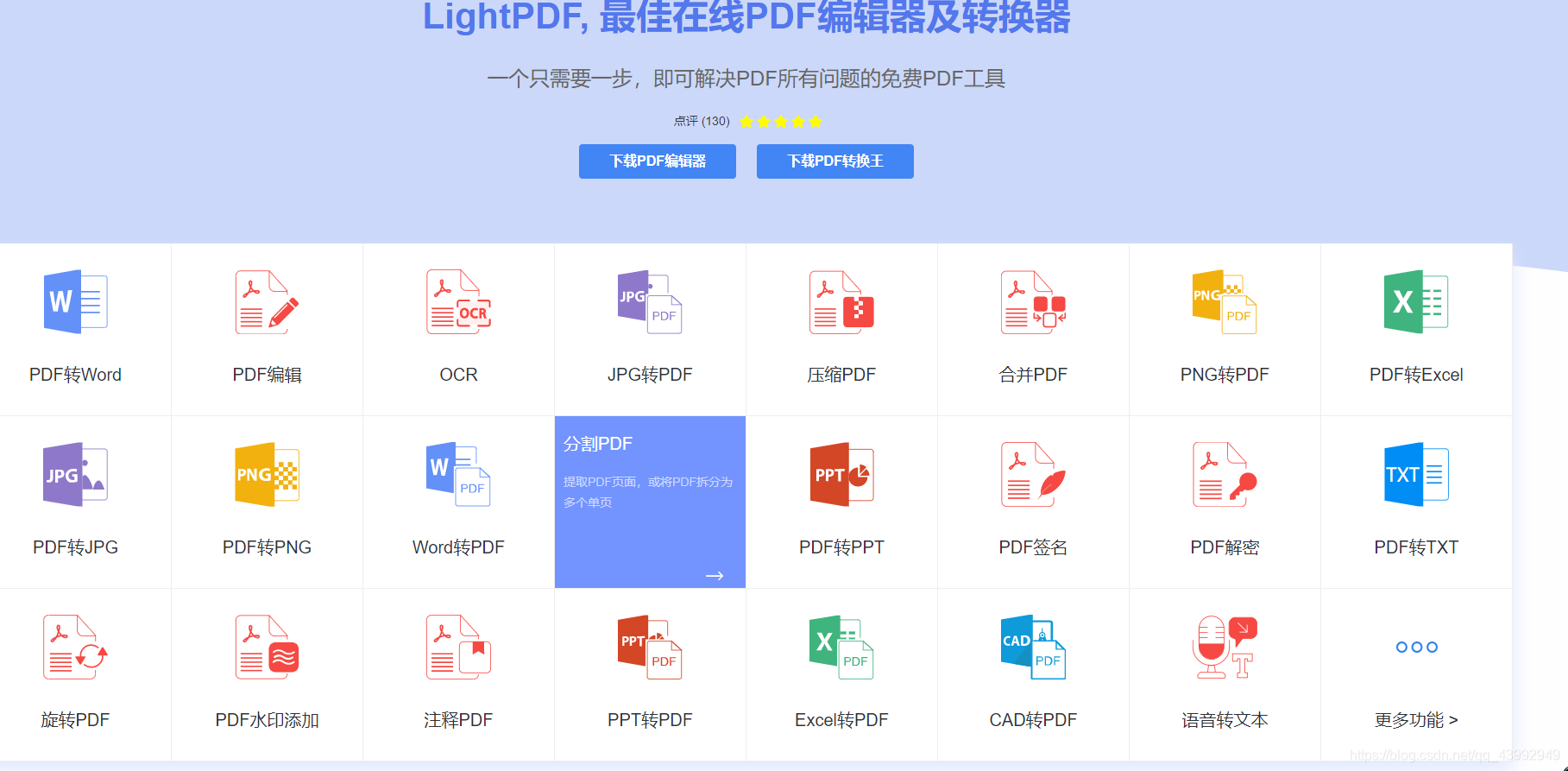Open the 注释PDF annotation icon
The width and height of the screenshot is (1568, 771).
(x=458, y=647)
